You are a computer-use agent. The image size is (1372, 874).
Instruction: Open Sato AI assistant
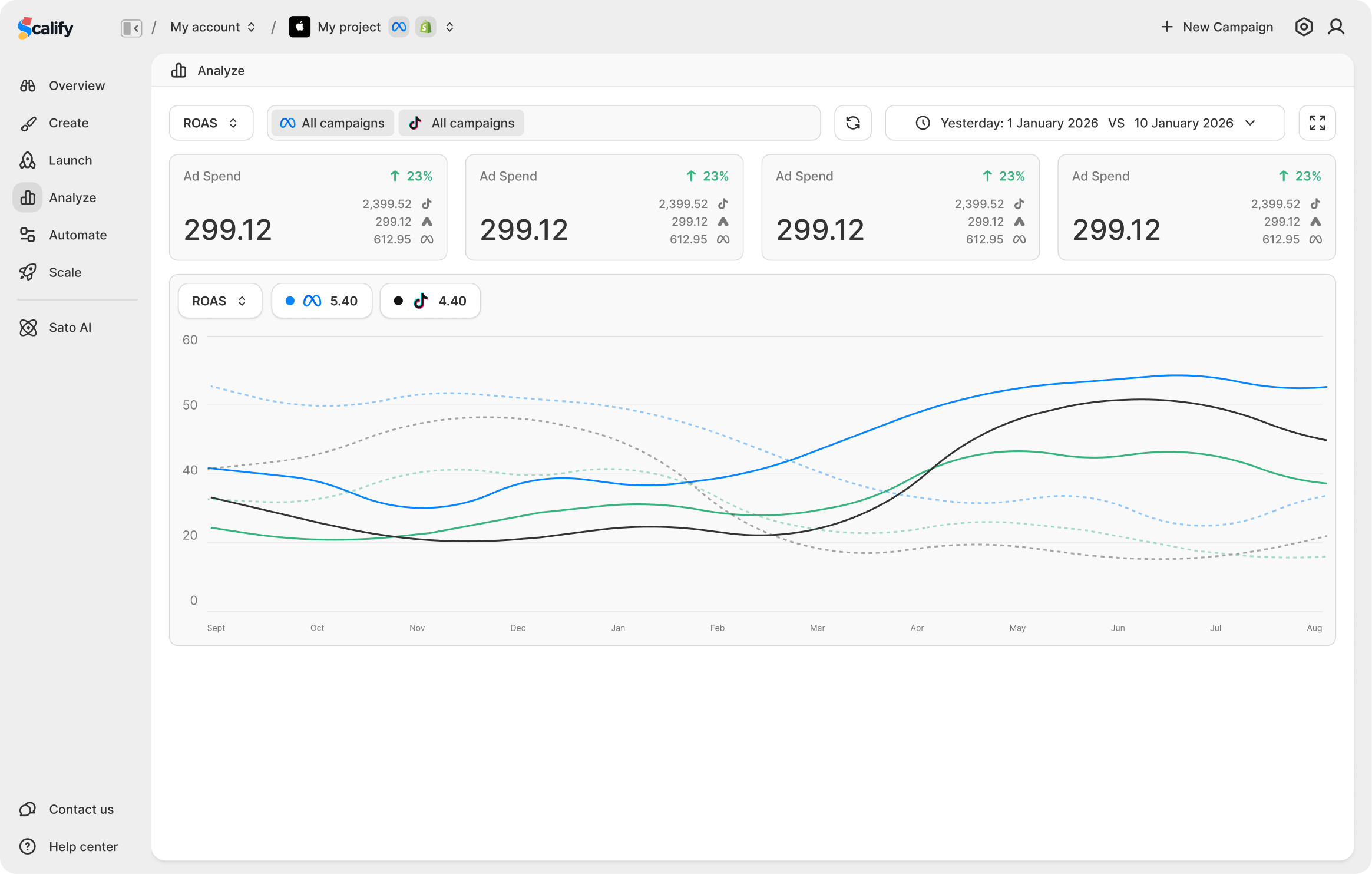70,327
